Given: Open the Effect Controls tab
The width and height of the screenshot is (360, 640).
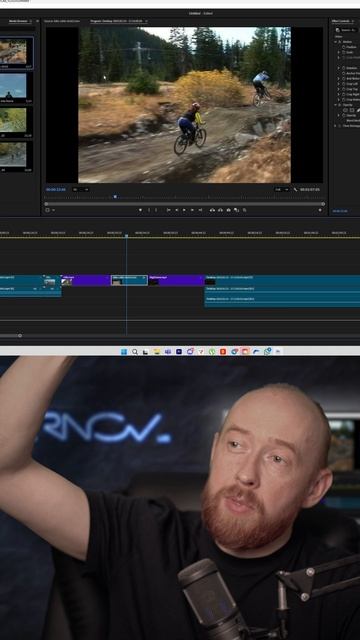Looking at the screenshot, I should click(341, 21).
